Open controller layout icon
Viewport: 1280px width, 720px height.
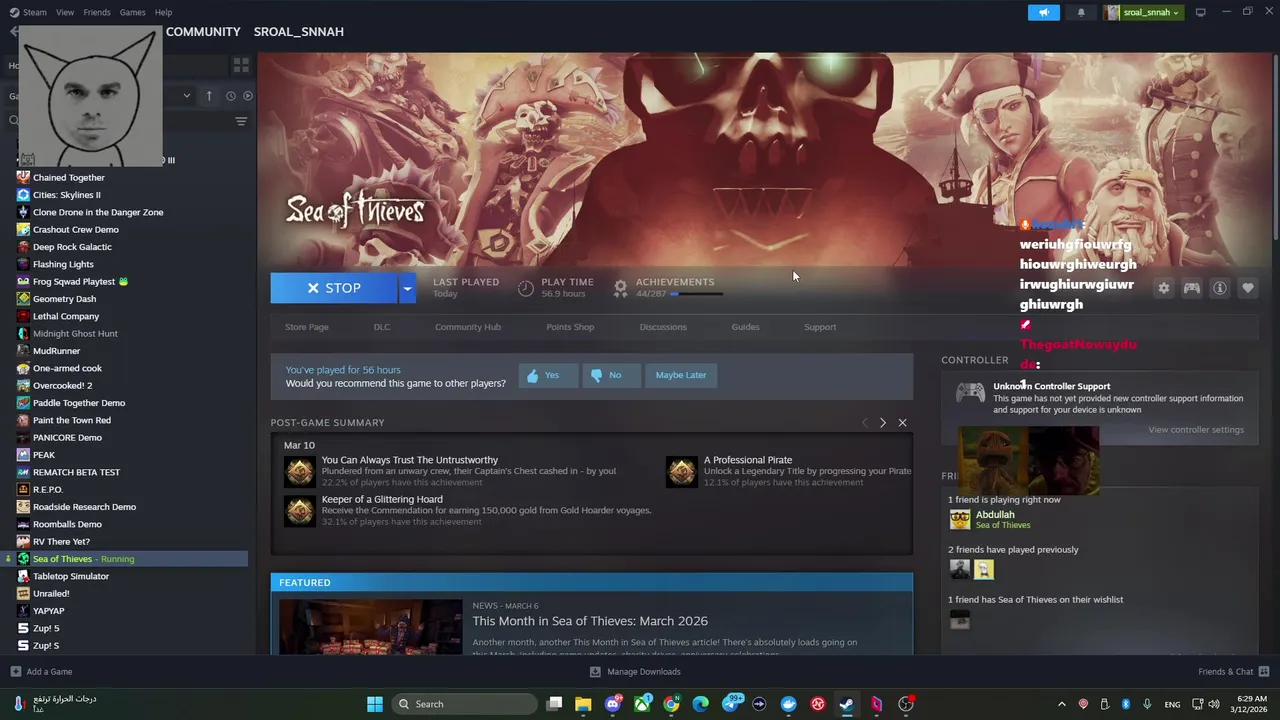[x=1192, y=288]
